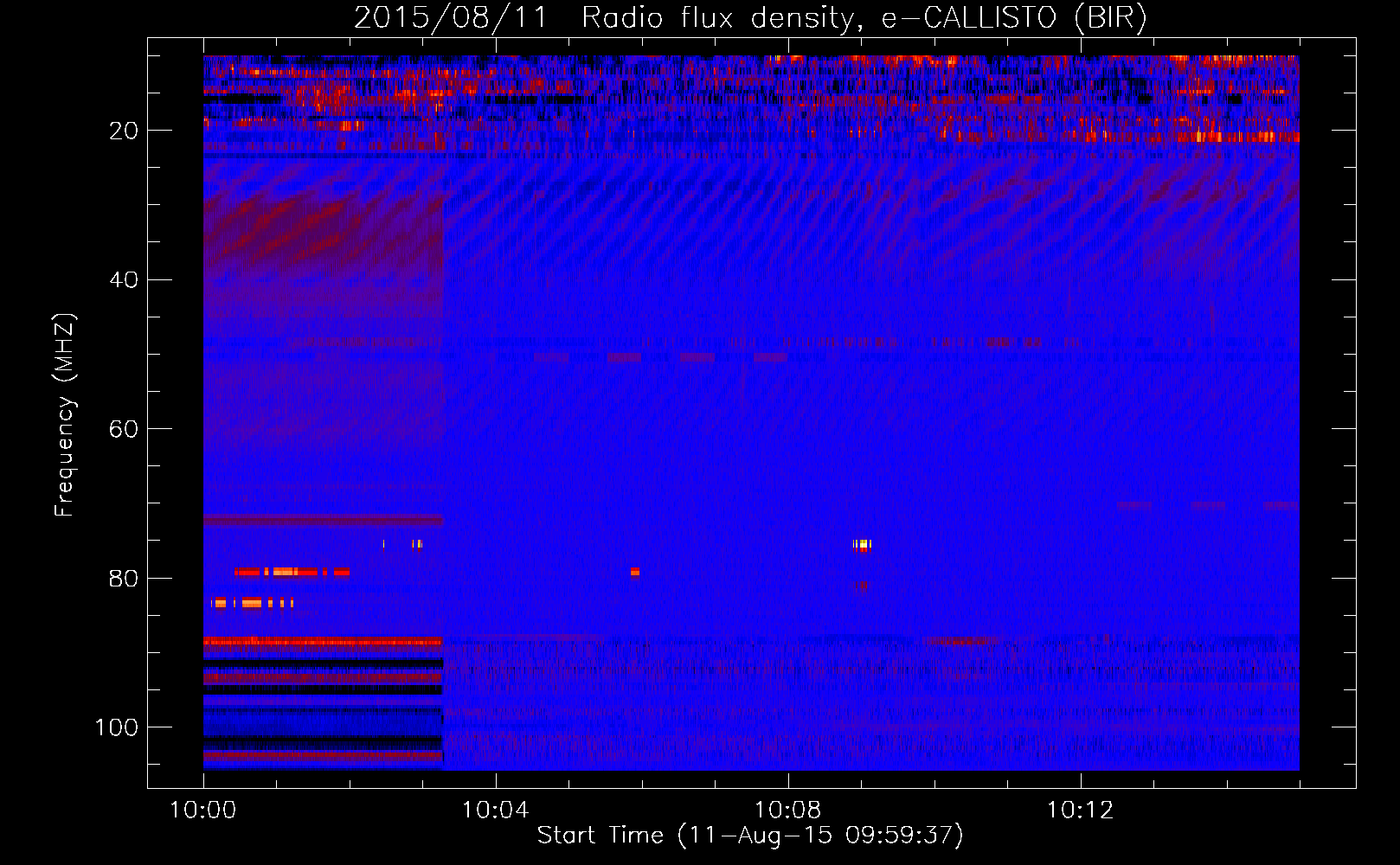Click the '100' frequency tick label

117,727
